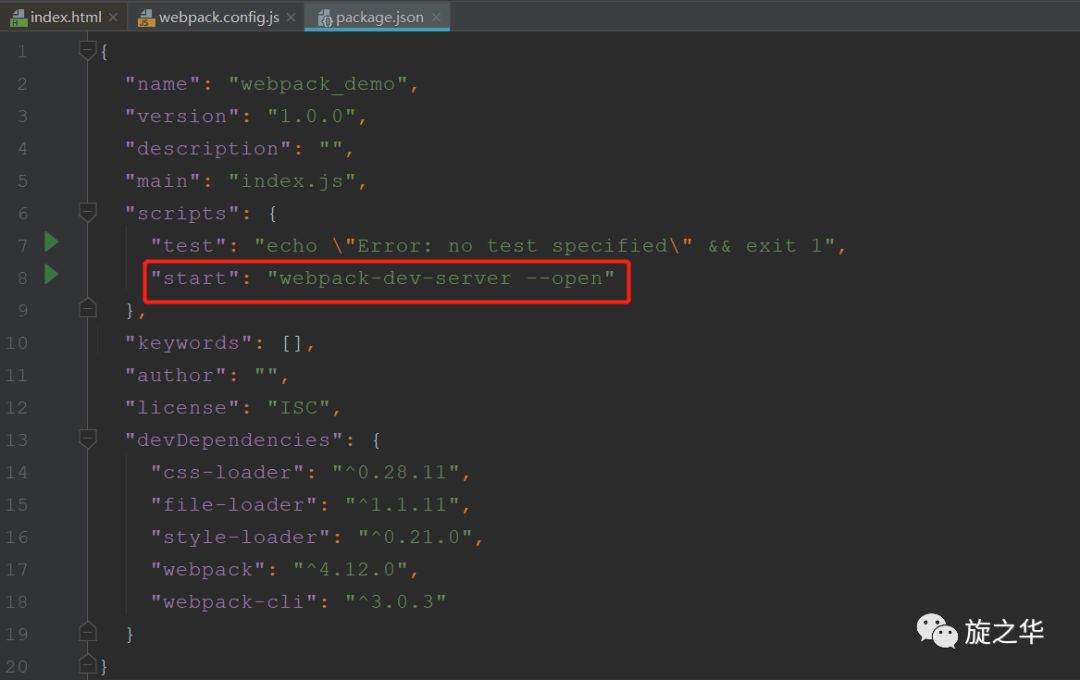This screenshot has width=1080, height=680.
Task: Click the "webpack-cli" dependency key
Action: pos(233,602)
